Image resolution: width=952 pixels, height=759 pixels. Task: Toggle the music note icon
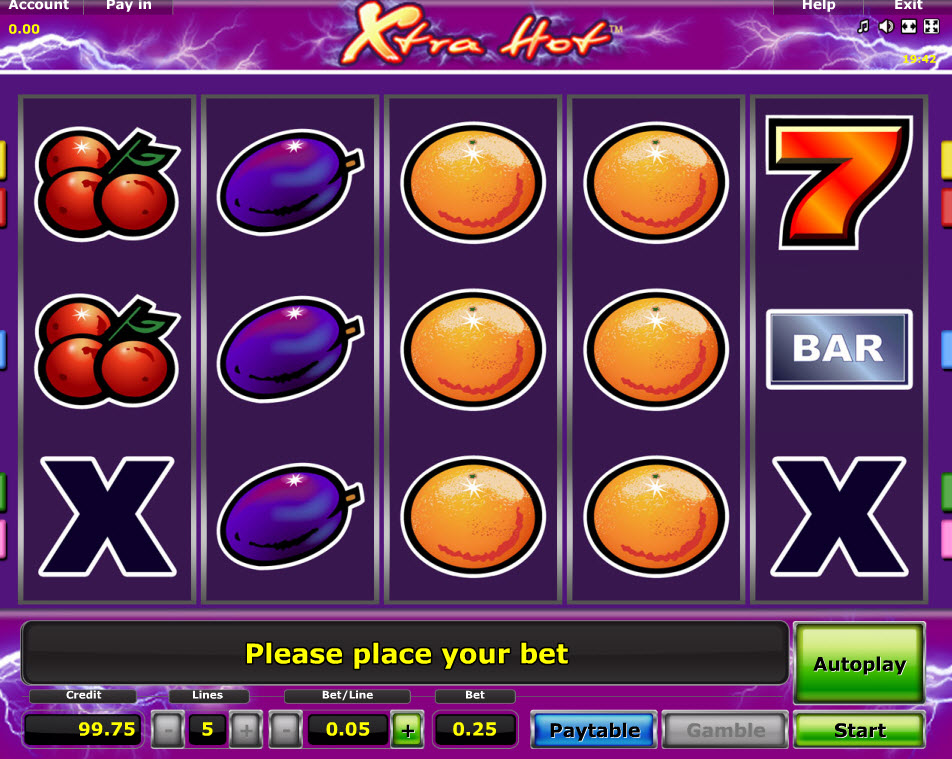click(x=863, y=26)
